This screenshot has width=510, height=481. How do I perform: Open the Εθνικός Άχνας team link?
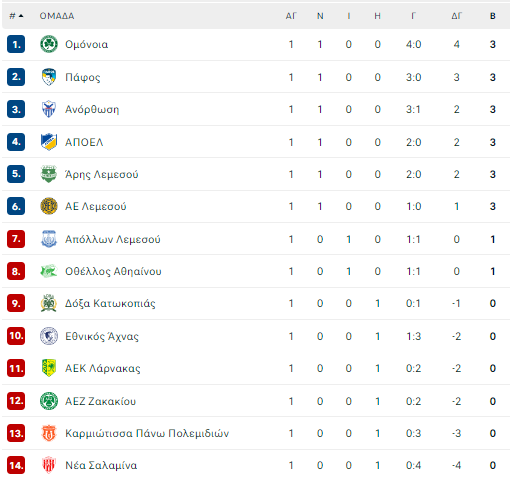(x=102, y=336)
